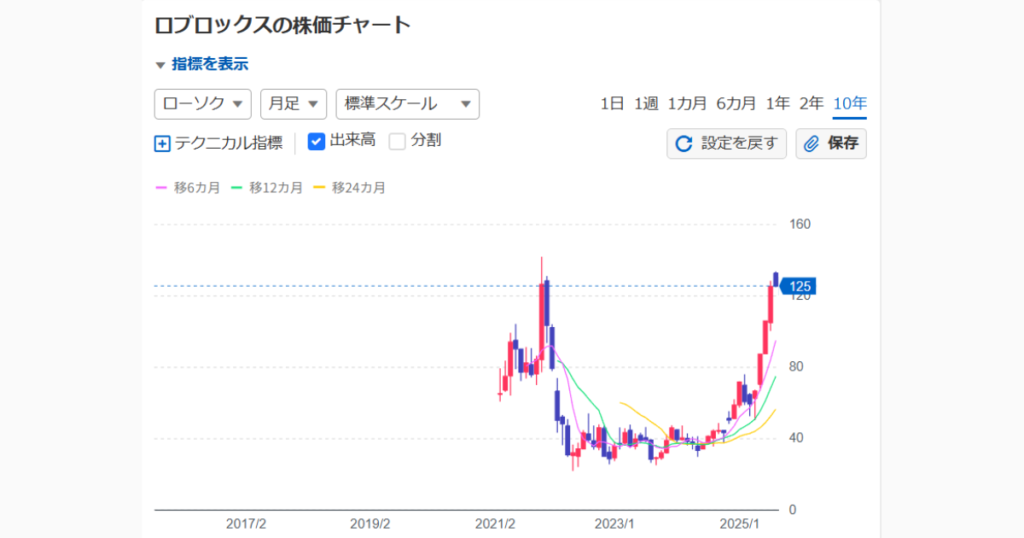Viewport: 1024px width, 538px height.
Task: Click the green 移12カ月 legend line
Action: 236,188
